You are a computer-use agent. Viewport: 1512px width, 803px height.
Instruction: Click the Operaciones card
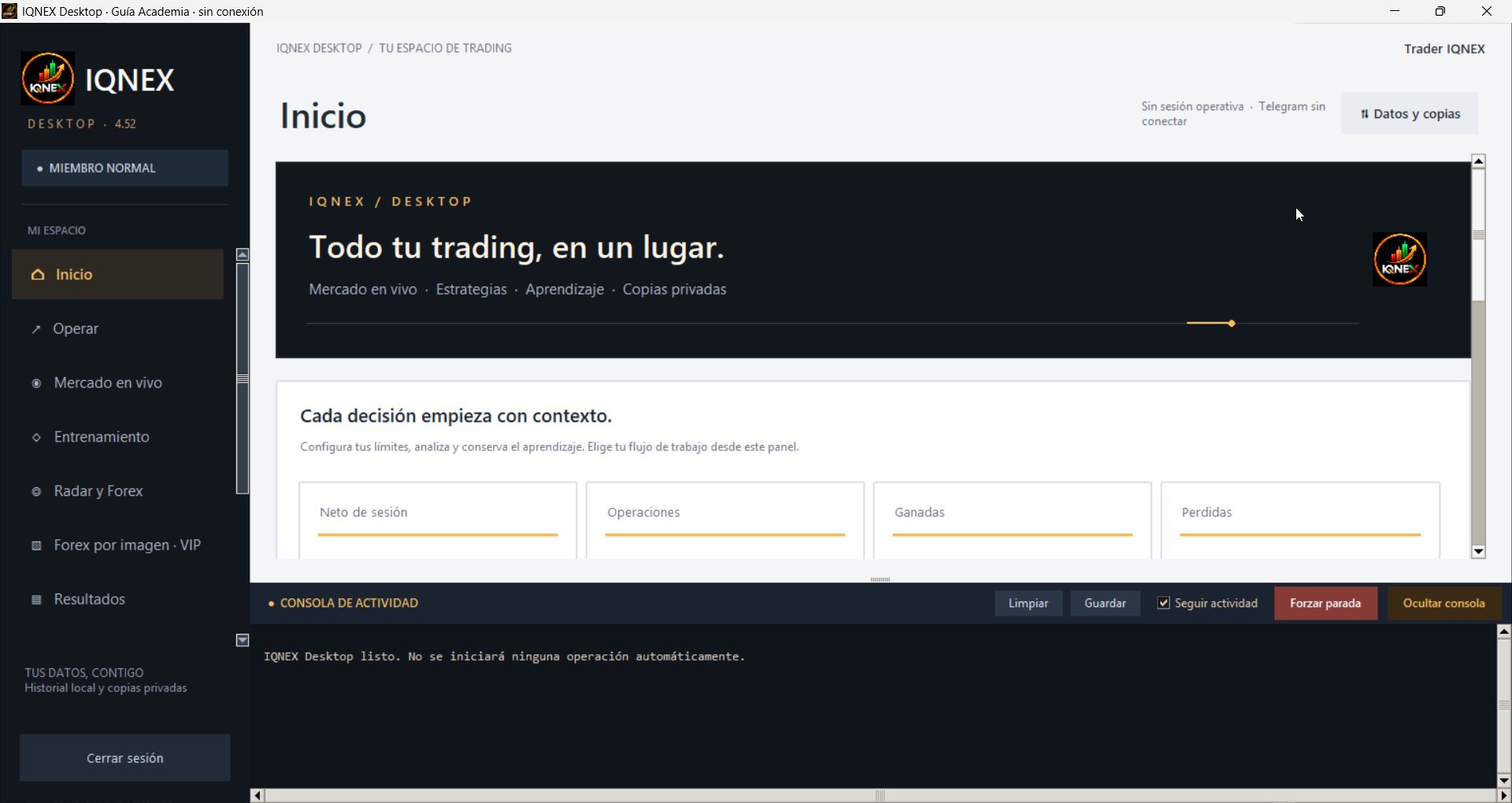725,520
